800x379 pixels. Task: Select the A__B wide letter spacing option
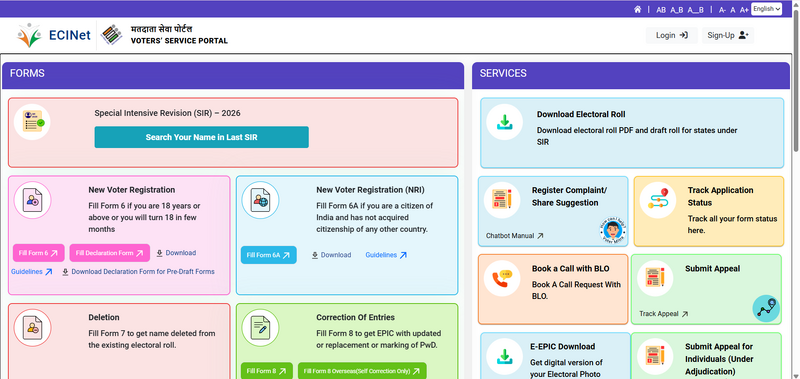tap(695, 10)
